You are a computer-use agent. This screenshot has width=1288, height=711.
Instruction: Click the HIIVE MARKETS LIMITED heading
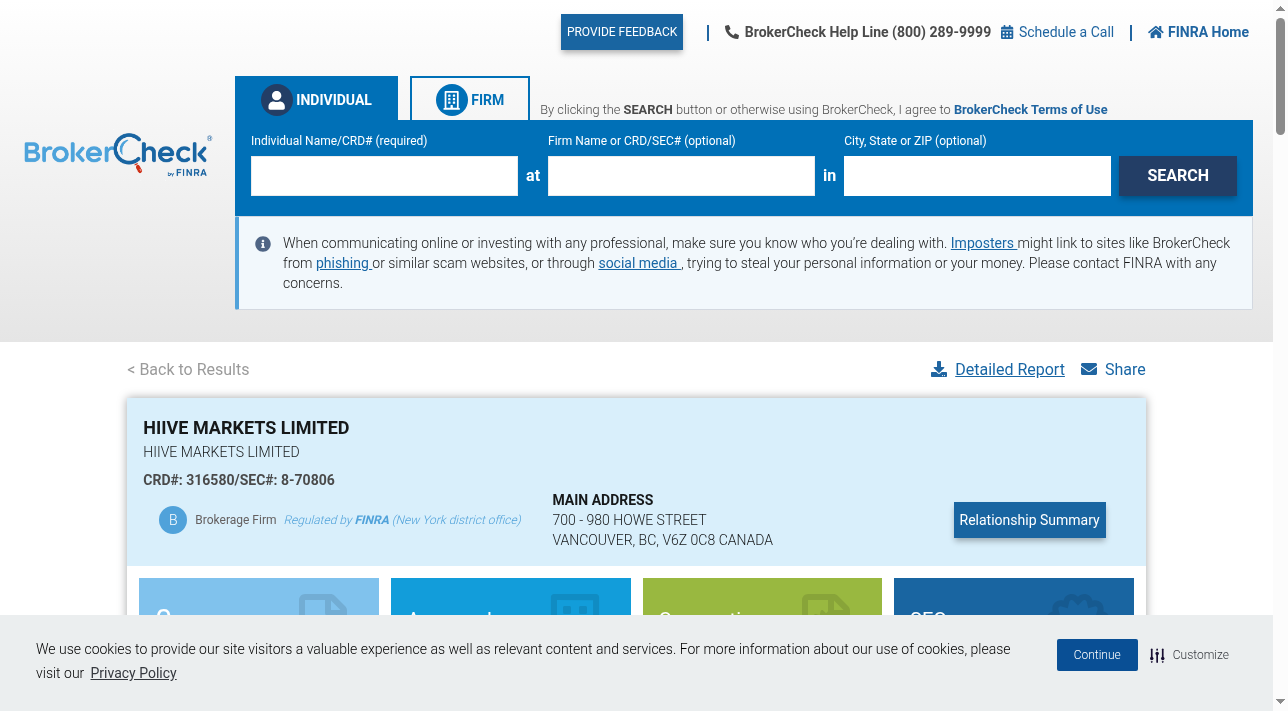[x=246, y=428]
